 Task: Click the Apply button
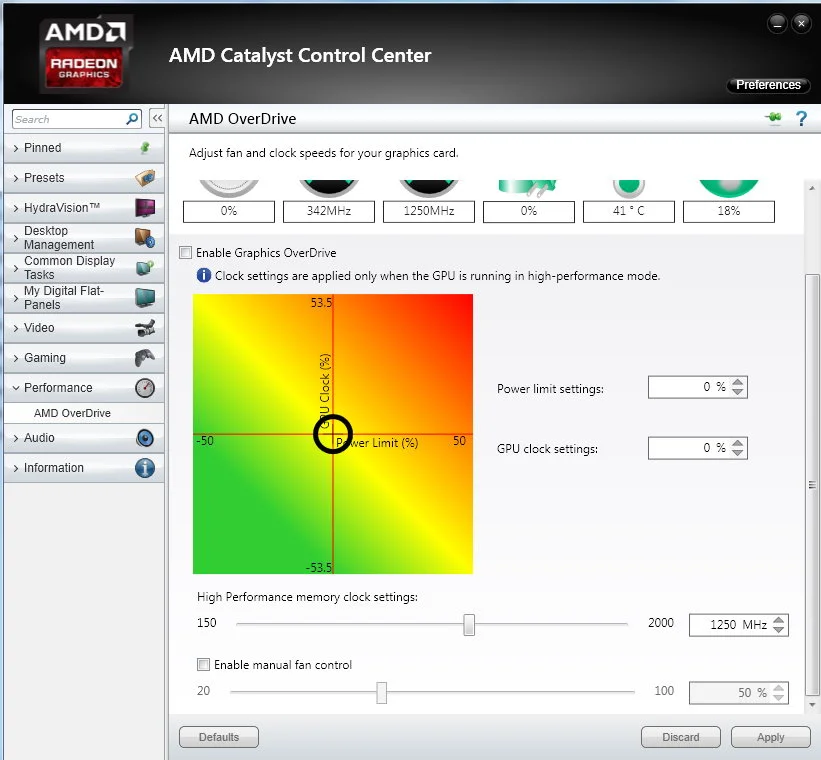[770, 737]
